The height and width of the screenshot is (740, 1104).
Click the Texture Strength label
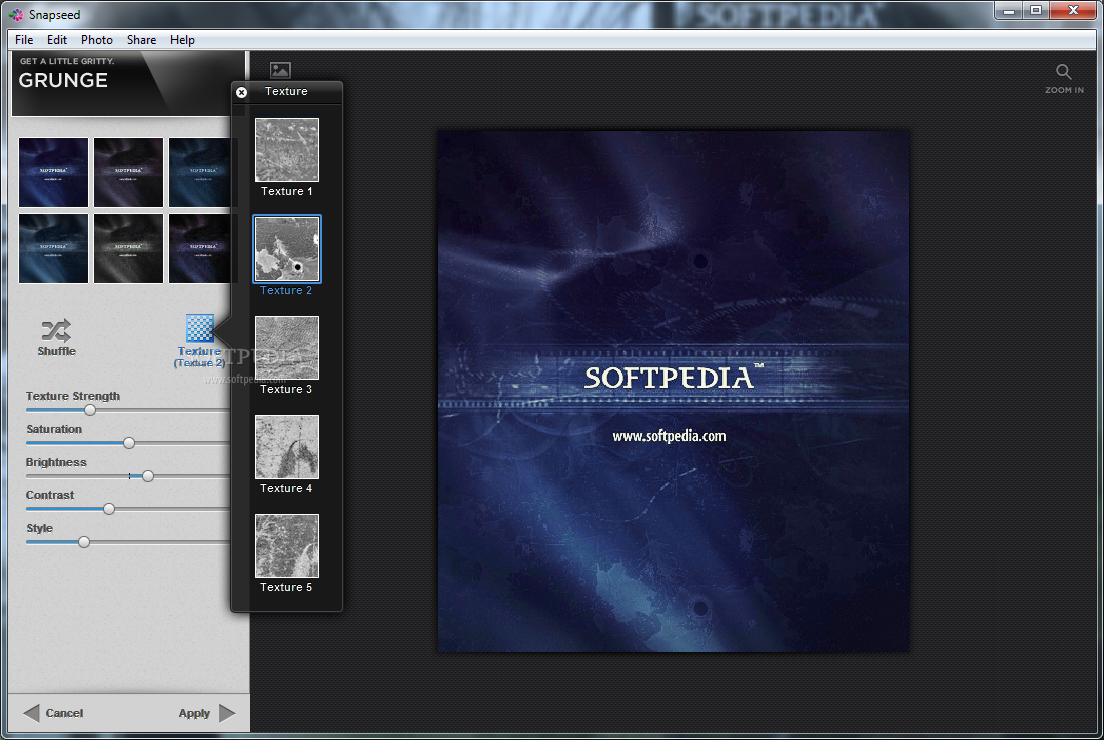point(73,396)
